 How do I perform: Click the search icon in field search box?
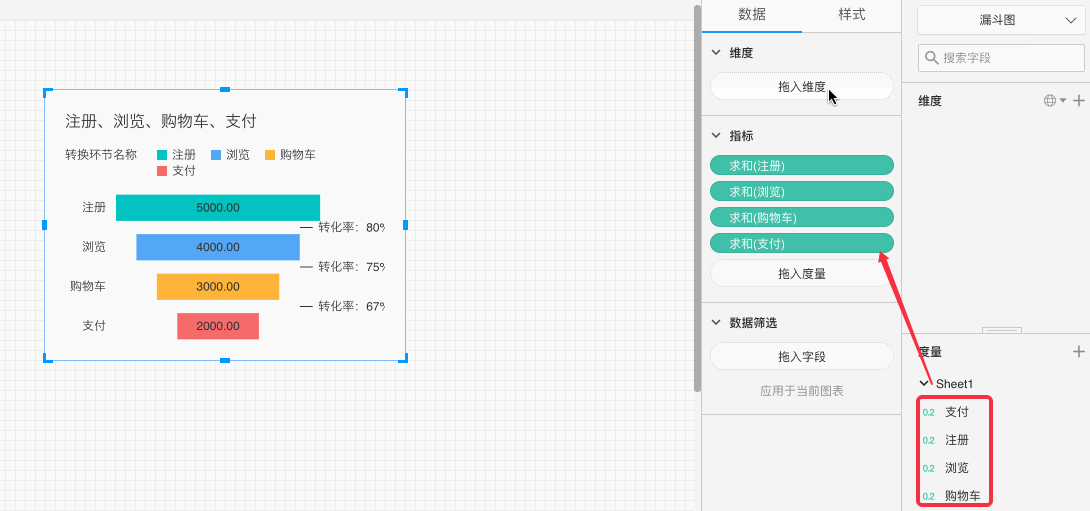pos(932,58)
